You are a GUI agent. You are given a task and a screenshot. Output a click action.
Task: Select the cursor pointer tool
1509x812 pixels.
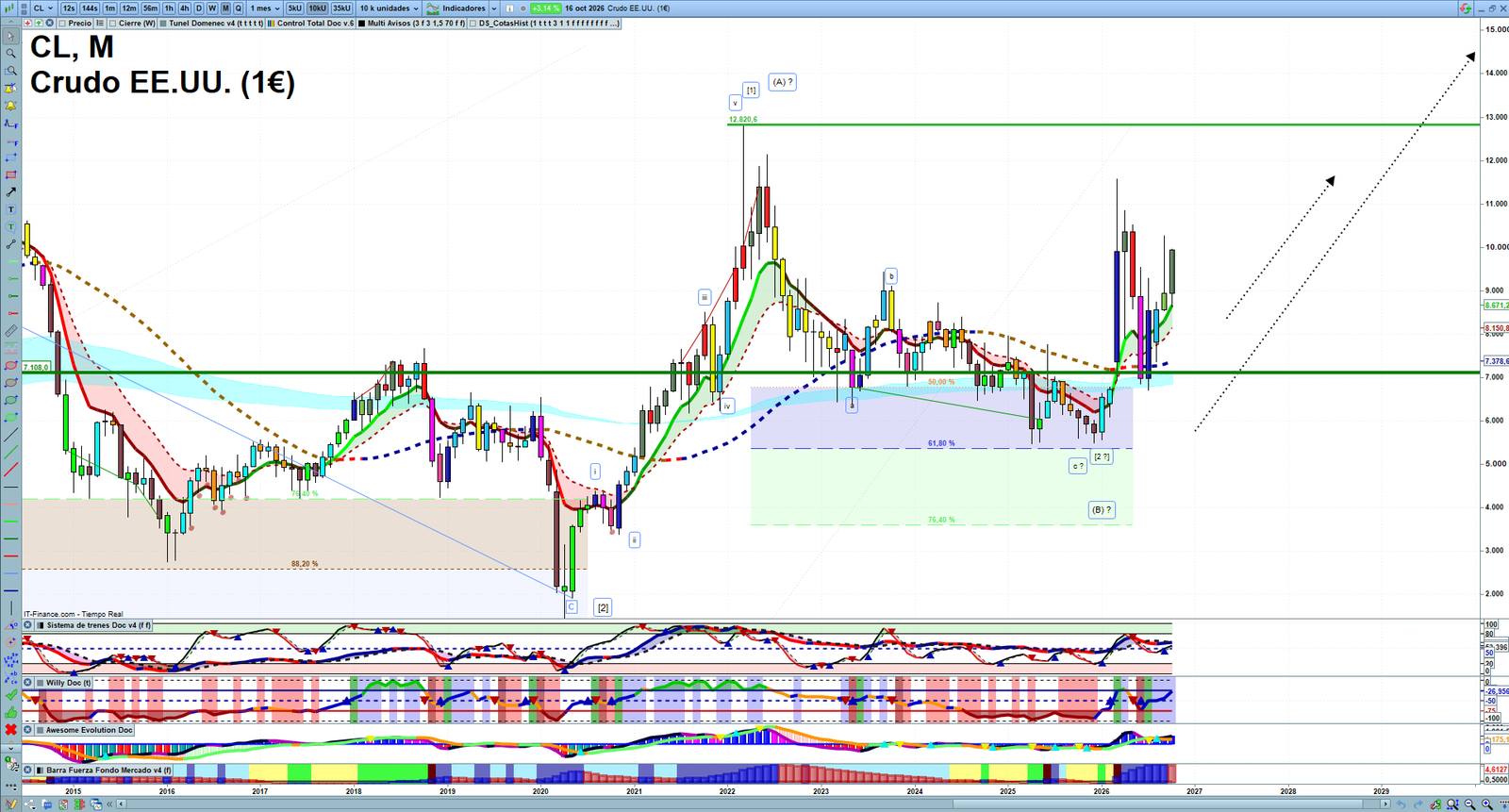10,36
